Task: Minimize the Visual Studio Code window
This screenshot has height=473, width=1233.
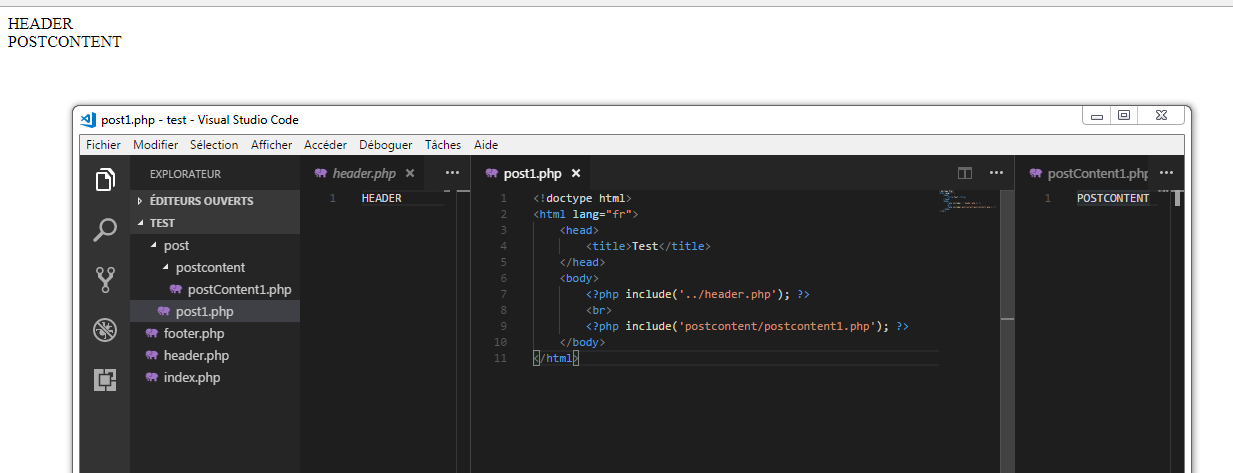Action: (1097, 116)
